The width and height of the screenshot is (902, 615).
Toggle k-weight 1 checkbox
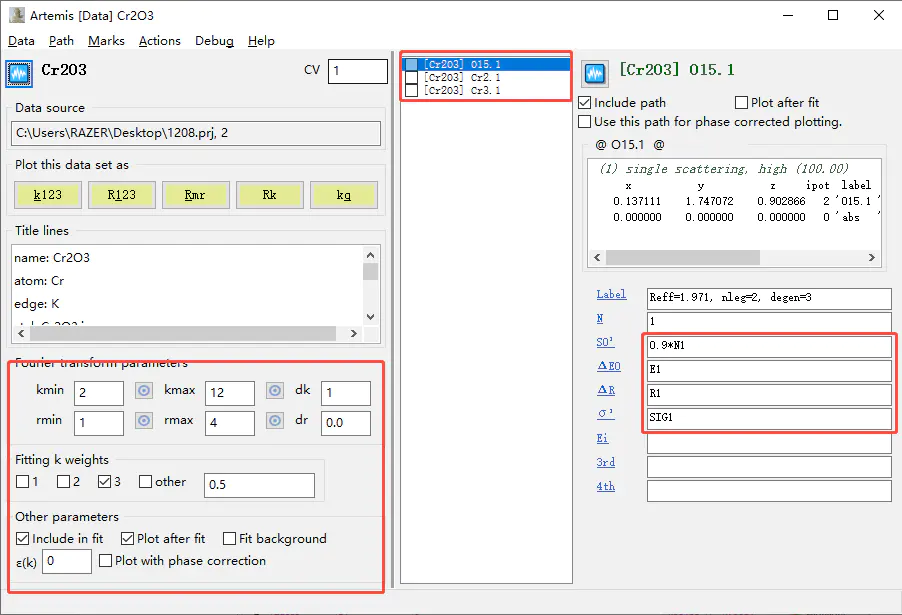(x=22, y=482)
